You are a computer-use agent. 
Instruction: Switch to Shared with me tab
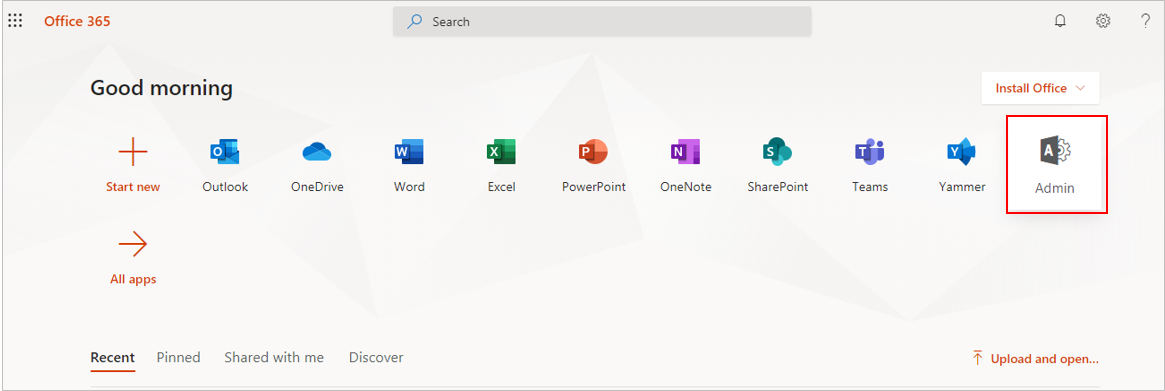(274, 358)
